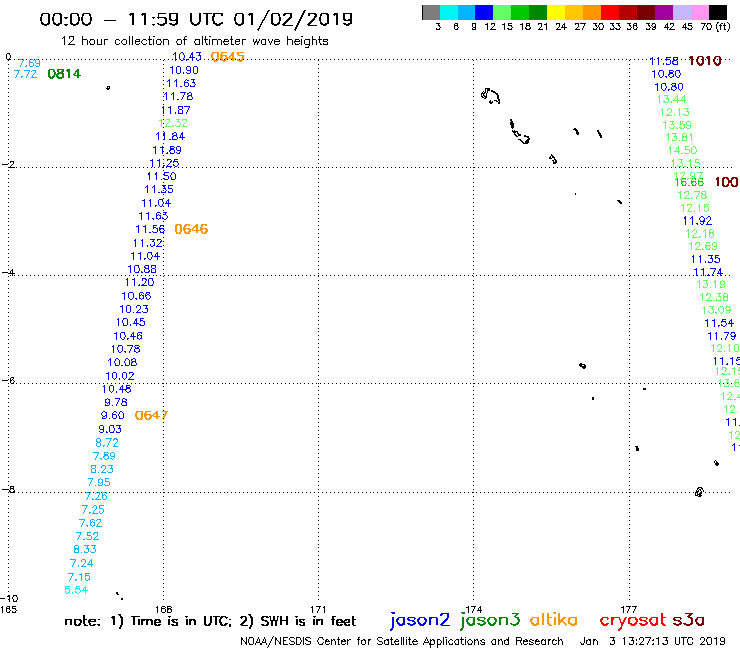The image size is (740, 650).
Task: Select the 10.88 wave height value
Action: [142, 269]
